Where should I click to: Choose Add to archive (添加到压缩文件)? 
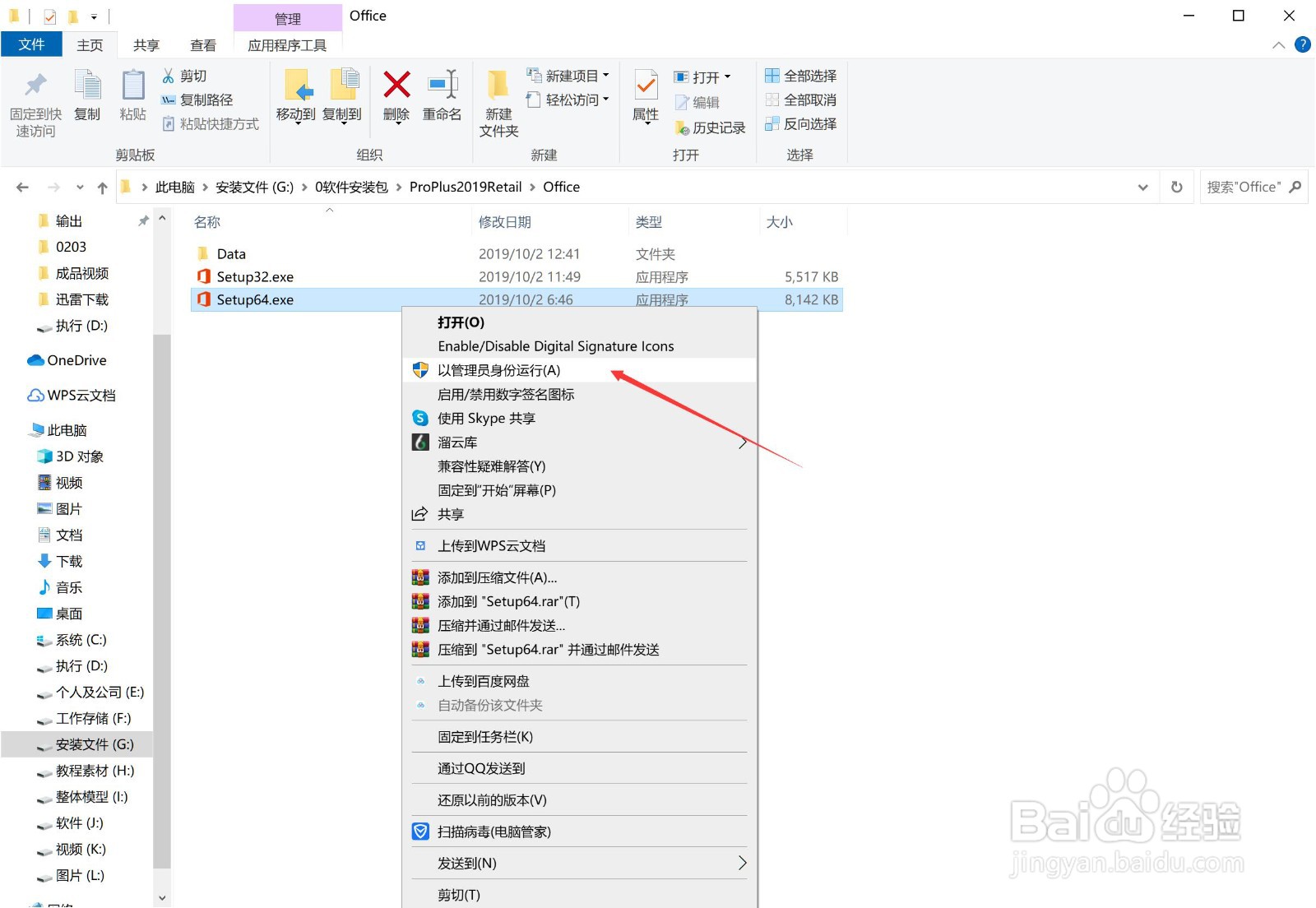point(579,577)
